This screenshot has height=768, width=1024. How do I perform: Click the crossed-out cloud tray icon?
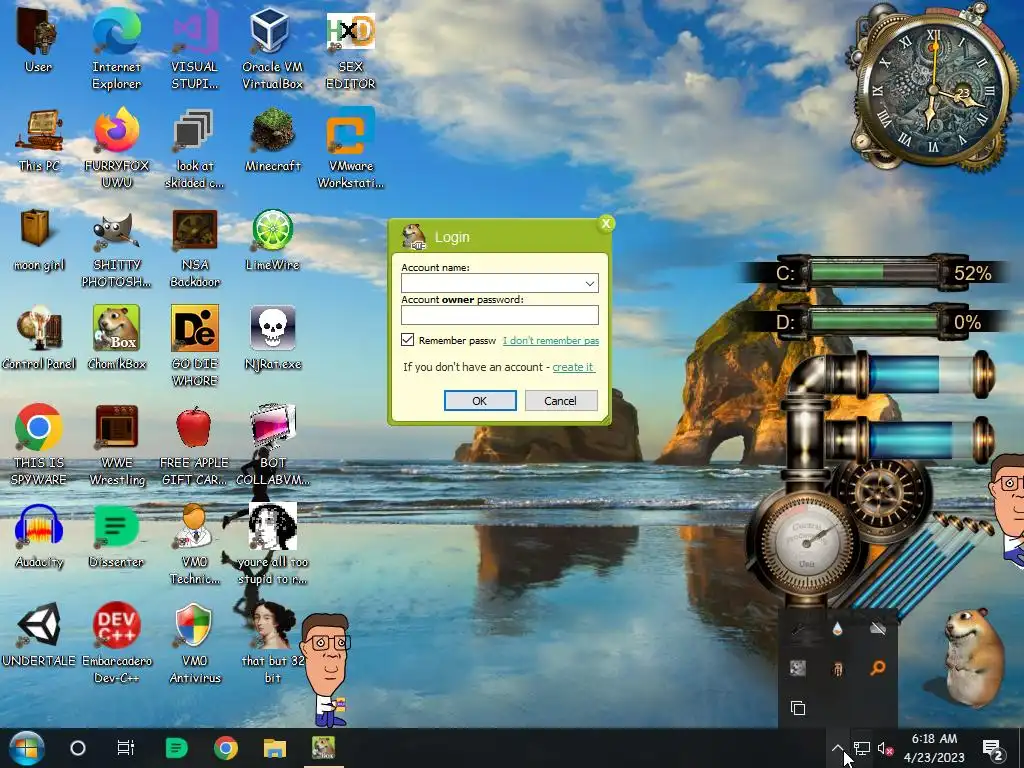point(878,628)
